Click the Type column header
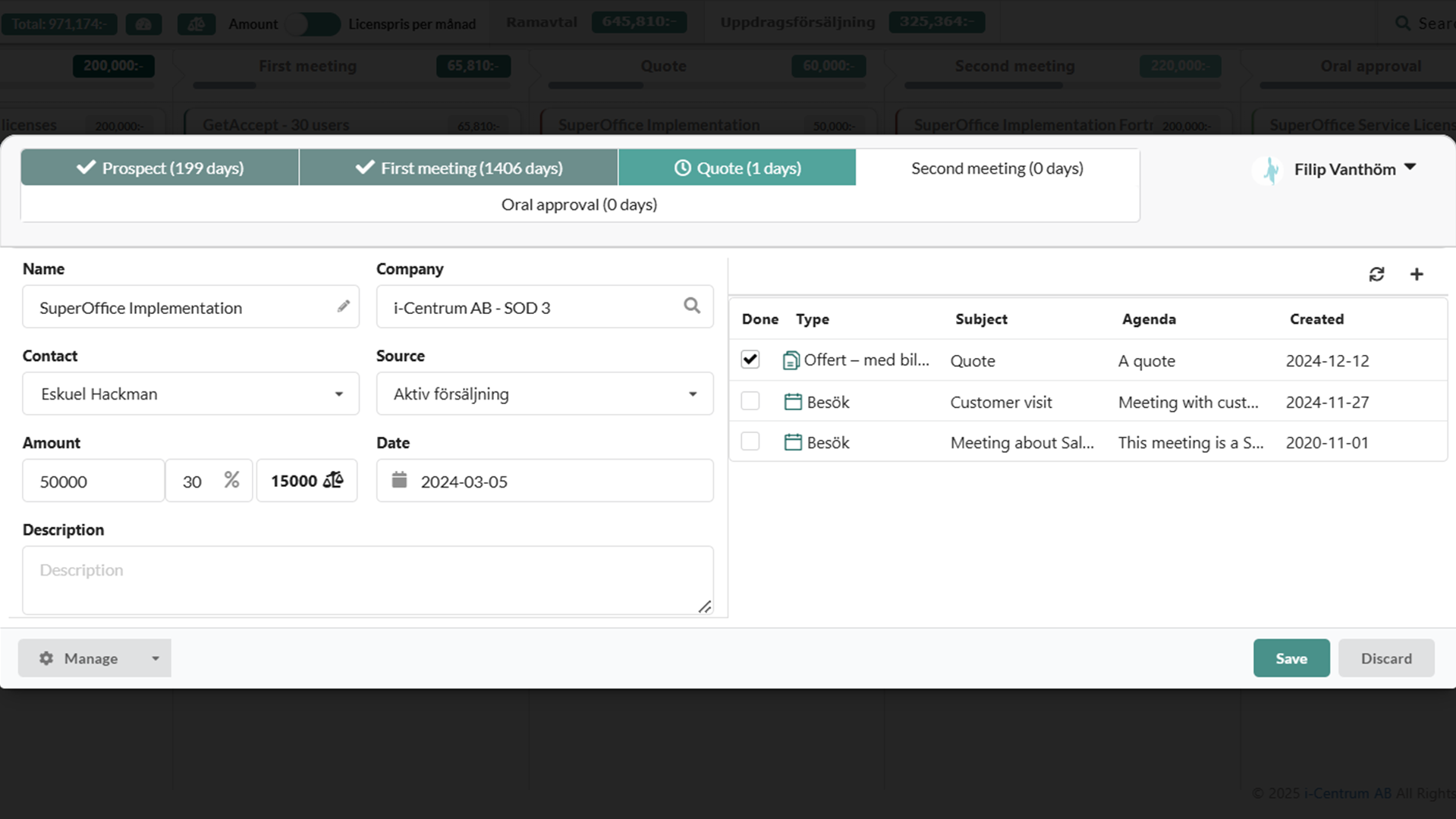Screen dimensions: 1456x819 812,319
